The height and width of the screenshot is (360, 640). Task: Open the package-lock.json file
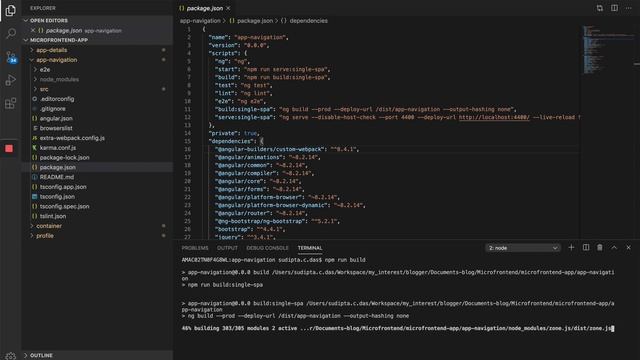[x=64, y=158]
